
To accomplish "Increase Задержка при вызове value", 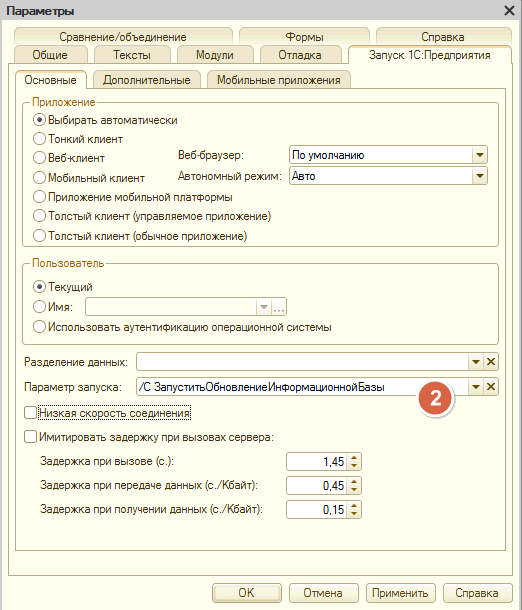I will pyautogui.click(x=354, y=458).
